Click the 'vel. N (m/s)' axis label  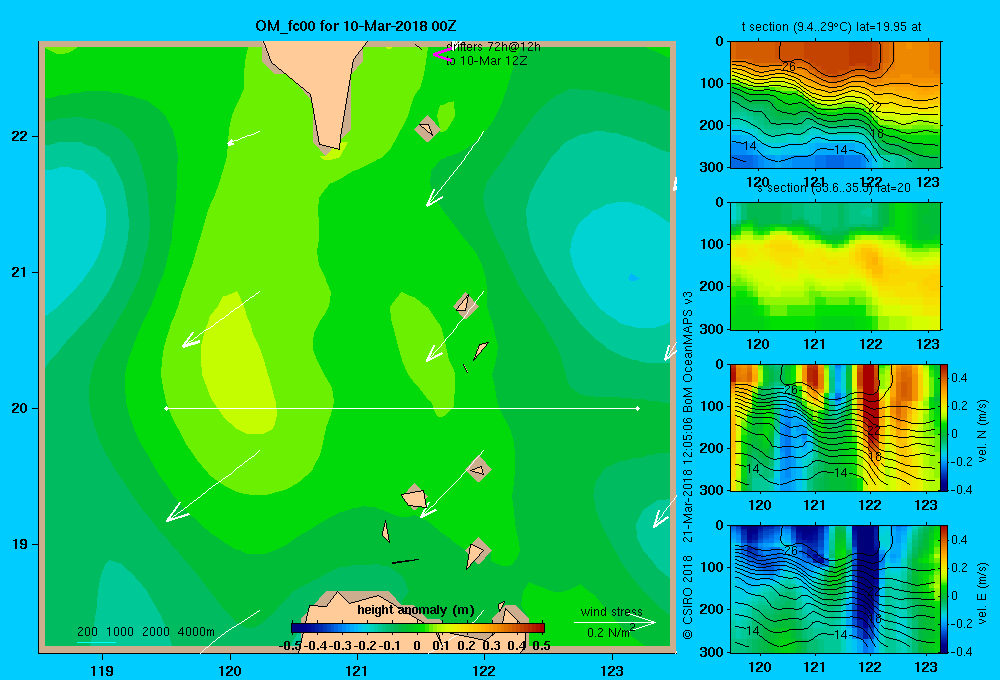[x=982, y=431]
